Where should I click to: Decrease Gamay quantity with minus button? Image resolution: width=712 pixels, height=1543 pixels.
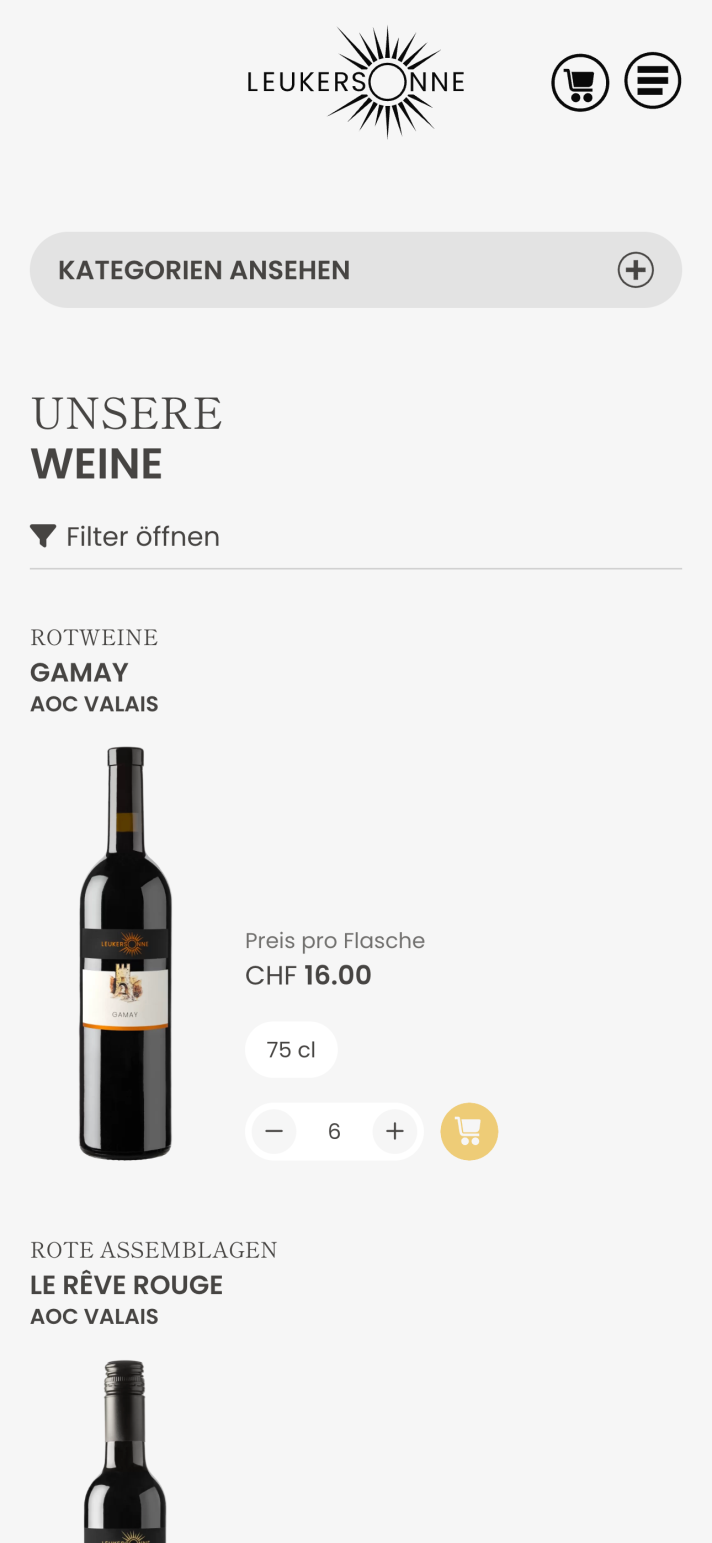click(274, 1131)
